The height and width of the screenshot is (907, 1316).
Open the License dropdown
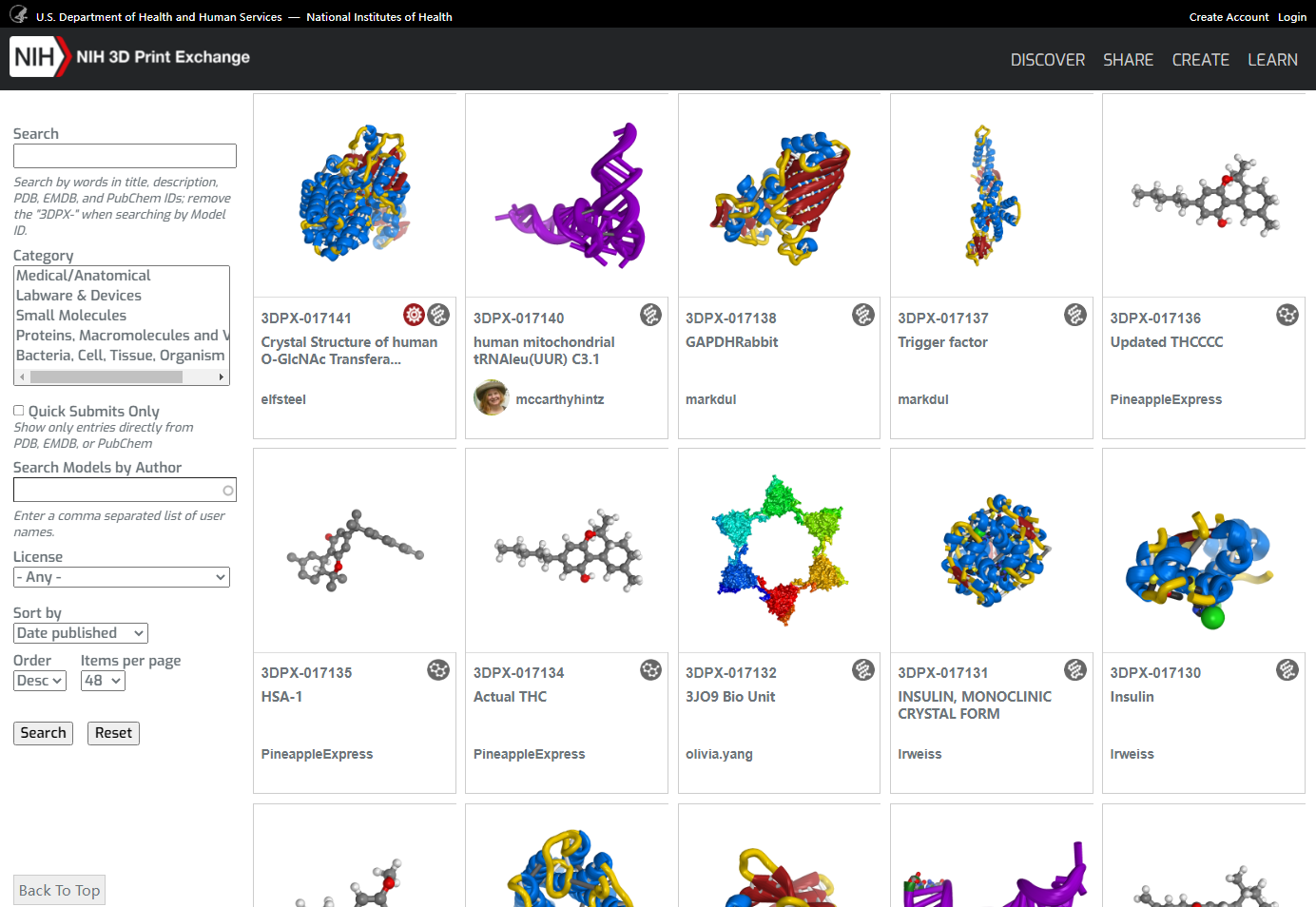pos(121,576)
